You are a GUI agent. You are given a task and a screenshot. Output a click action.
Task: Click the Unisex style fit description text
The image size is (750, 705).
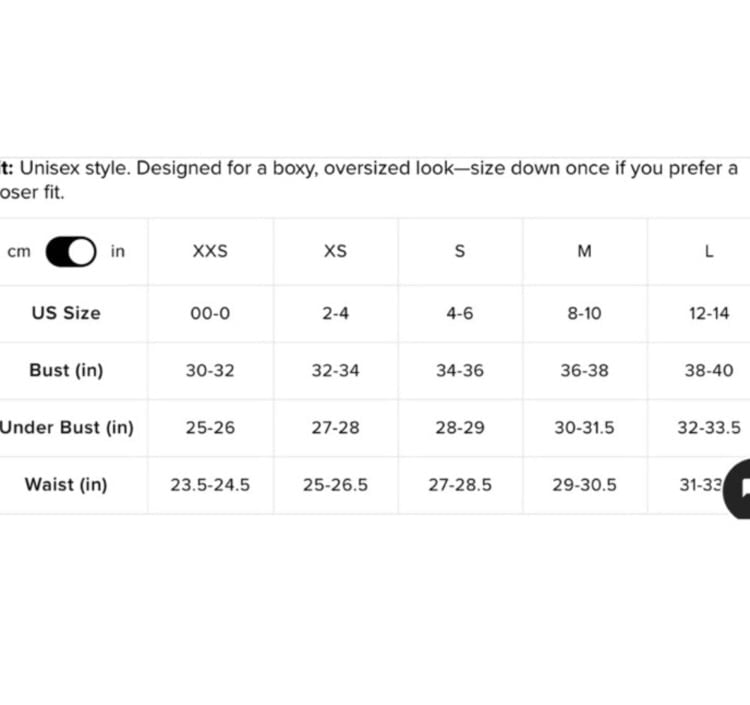tap(369, 180)
